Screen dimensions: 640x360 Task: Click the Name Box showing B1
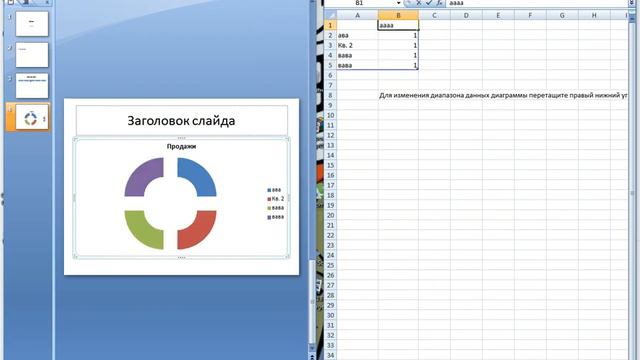[x=359, y=3]
